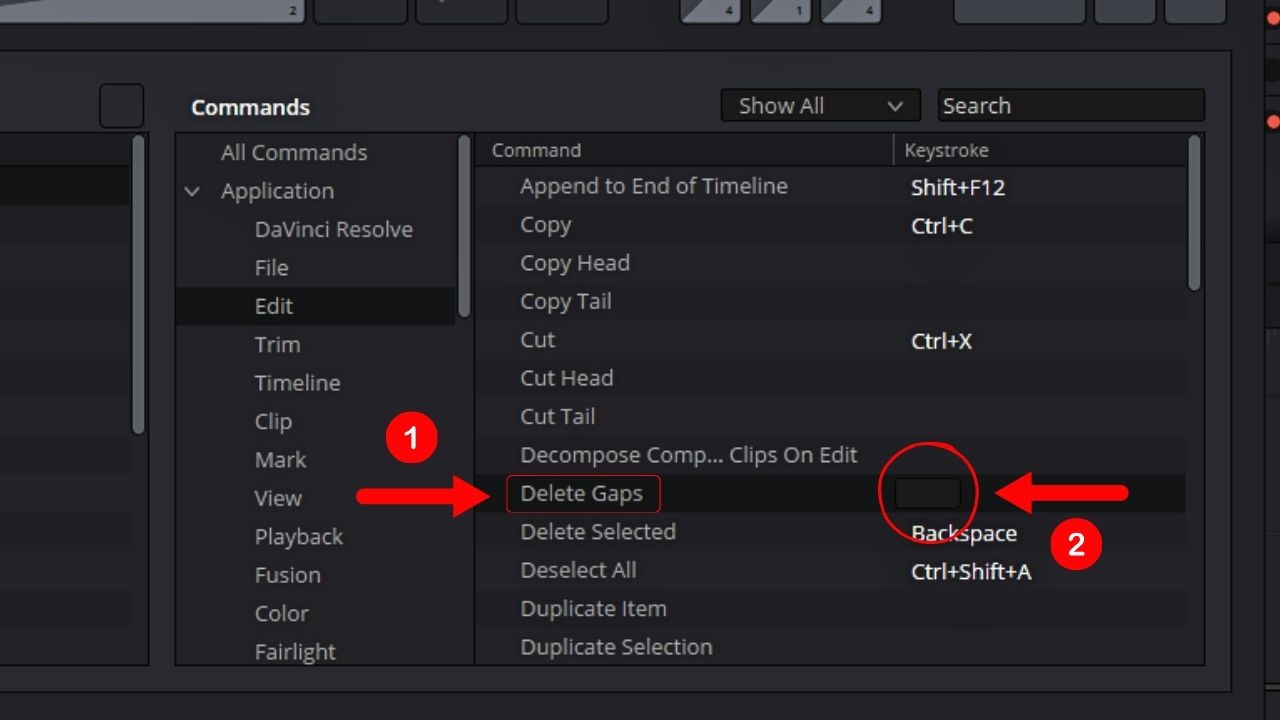Select the Fairlight category
This screenshot has height=720, width=1280.
296,651
